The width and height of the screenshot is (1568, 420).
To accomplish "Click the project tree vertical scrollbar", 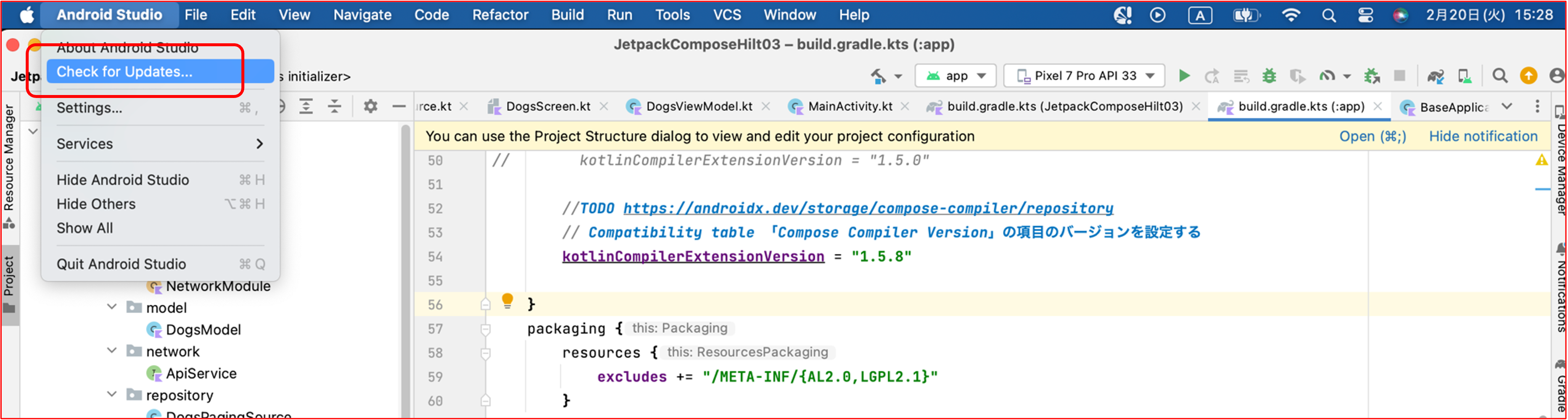I will [x=405, y=271].
